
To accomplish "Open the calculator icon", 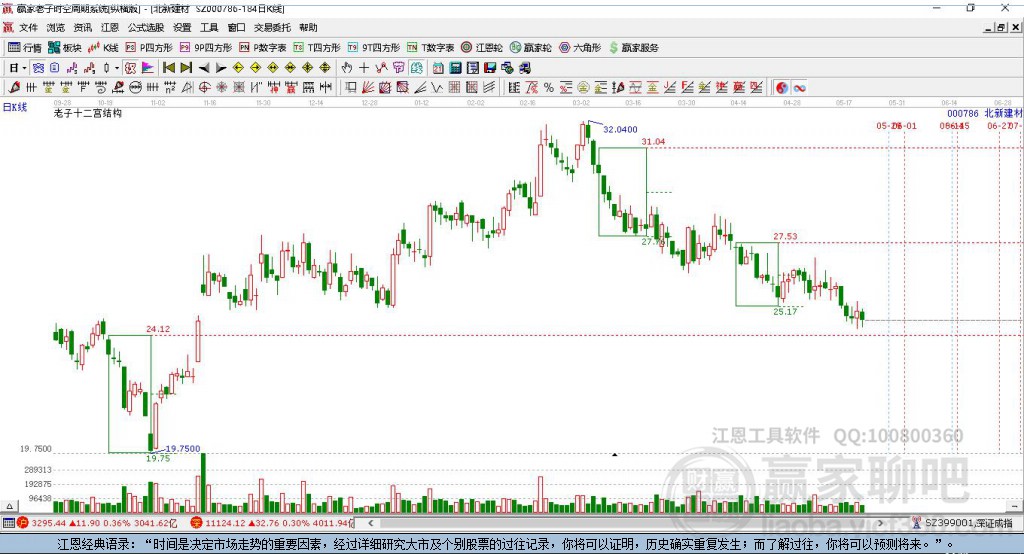I will tap(455, 68).
